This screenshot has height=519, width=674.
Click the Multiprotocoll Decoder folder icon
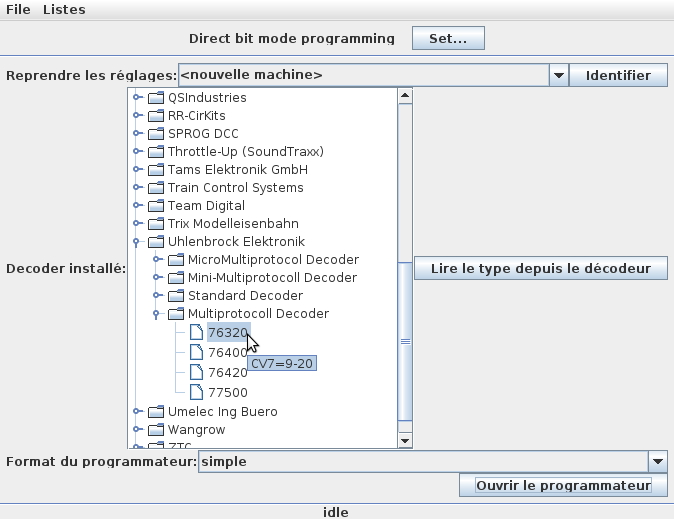pyautogui.click(x=176, y=314)
